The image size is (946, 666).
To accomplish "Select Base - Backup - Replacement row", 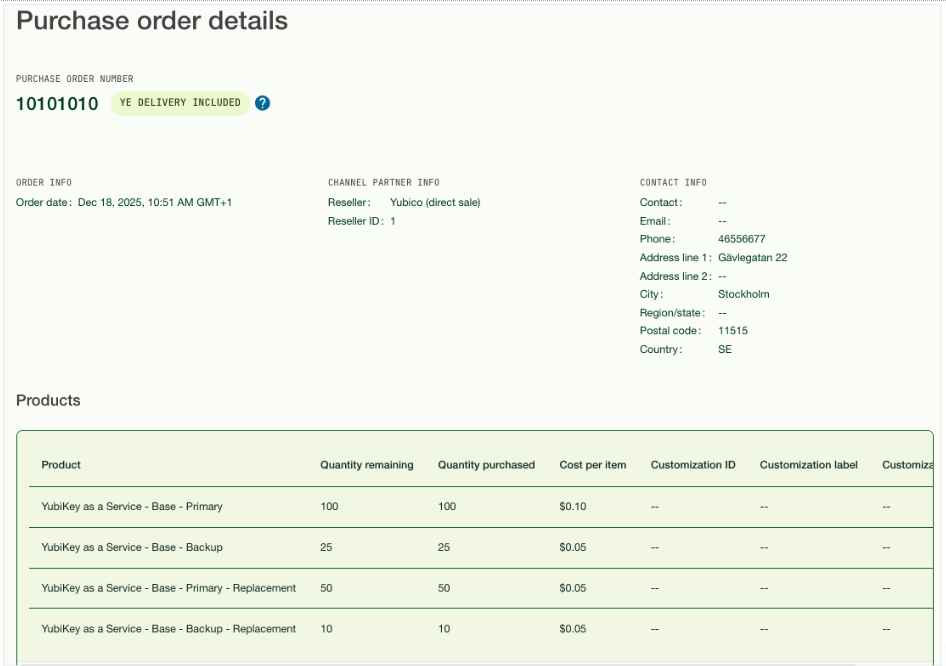I will 168,629.
